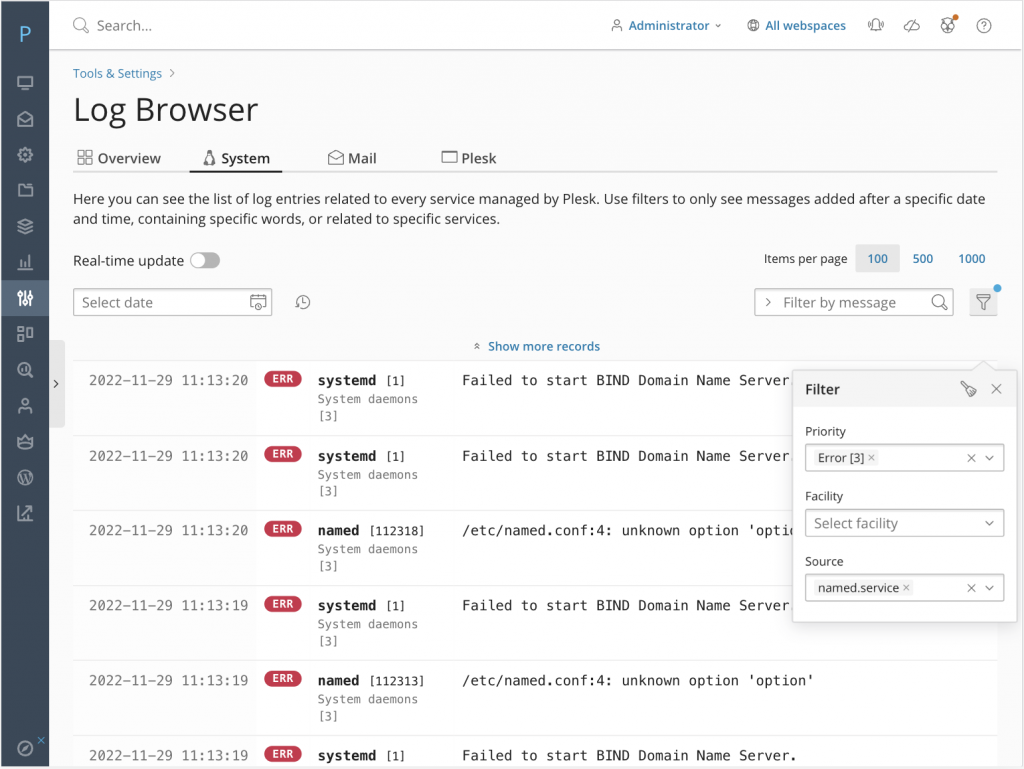Open the Databases layers sidebar icon

point(25,227)
